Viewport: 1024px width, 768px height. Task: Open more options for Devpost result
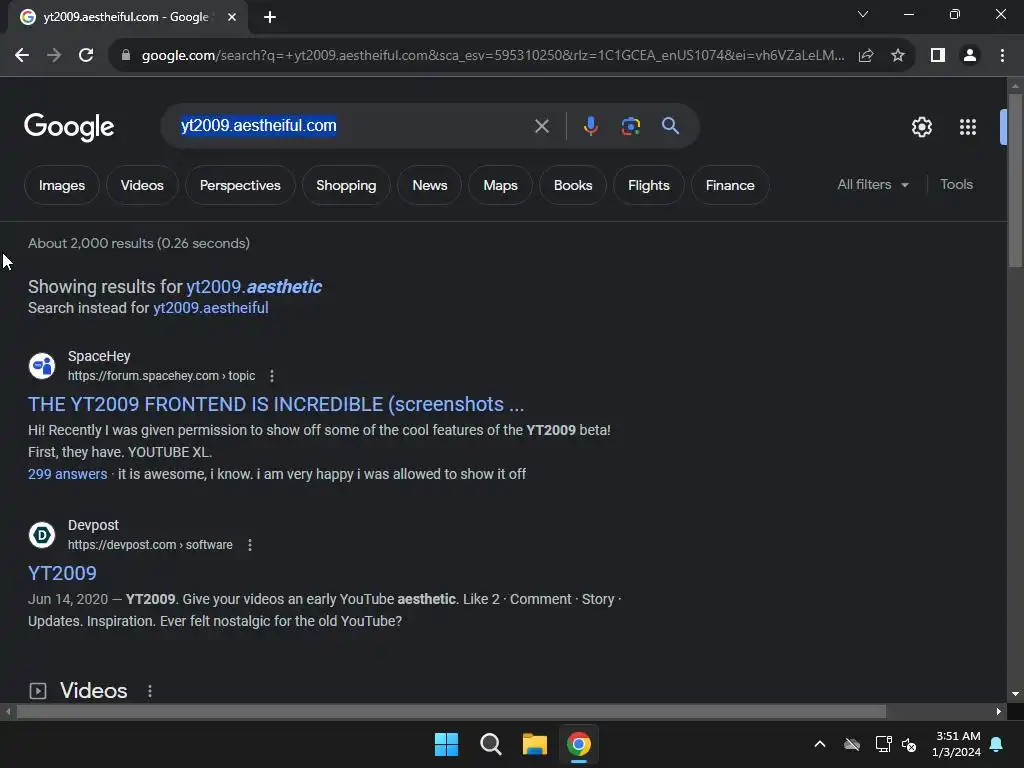[249, 545]
